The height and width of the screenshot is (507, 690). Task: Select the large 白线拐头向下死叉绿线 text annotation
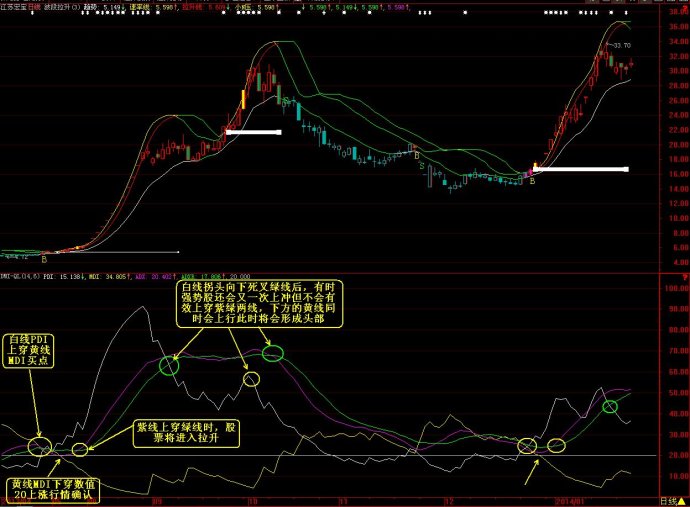coord(259,303)
